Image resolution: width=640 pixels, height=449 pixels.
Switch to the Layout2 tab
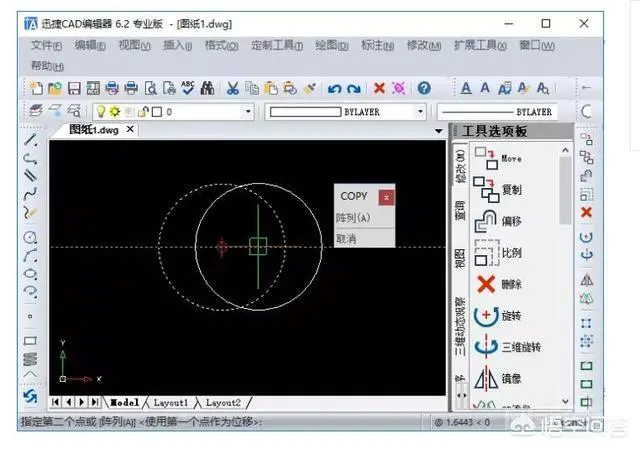(x=223, y=402)
